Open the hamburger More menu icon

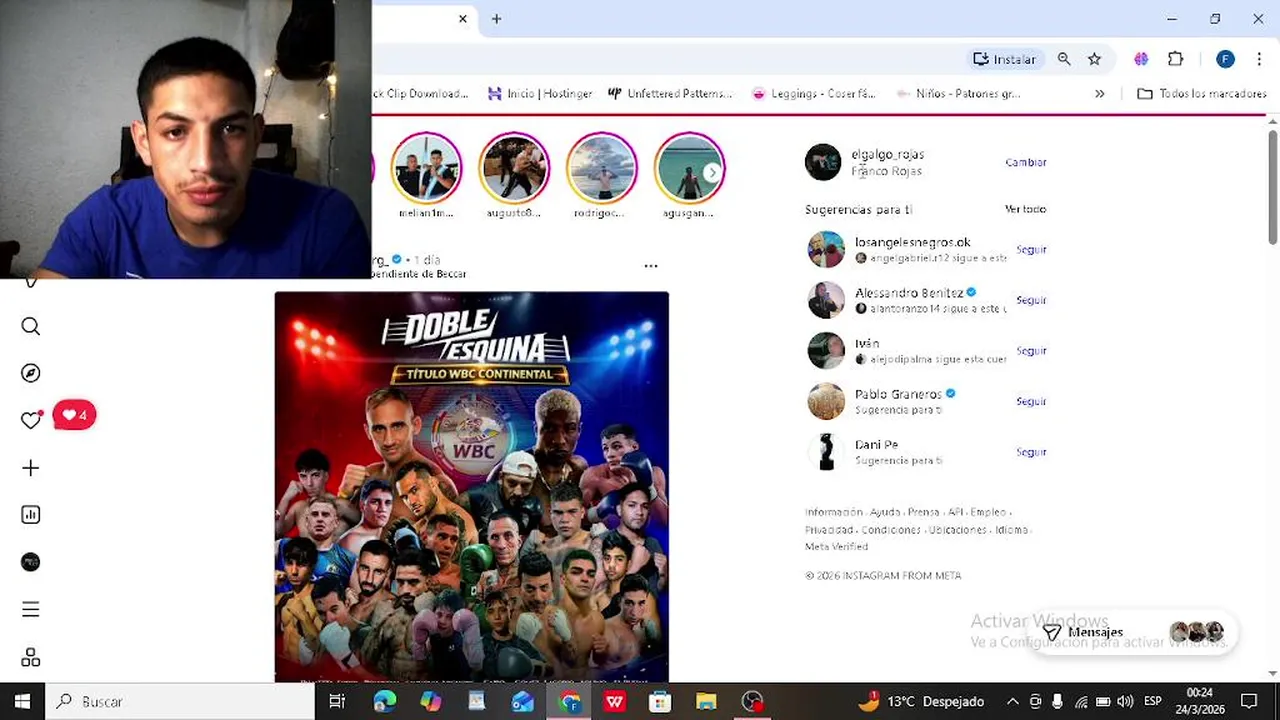31,609
